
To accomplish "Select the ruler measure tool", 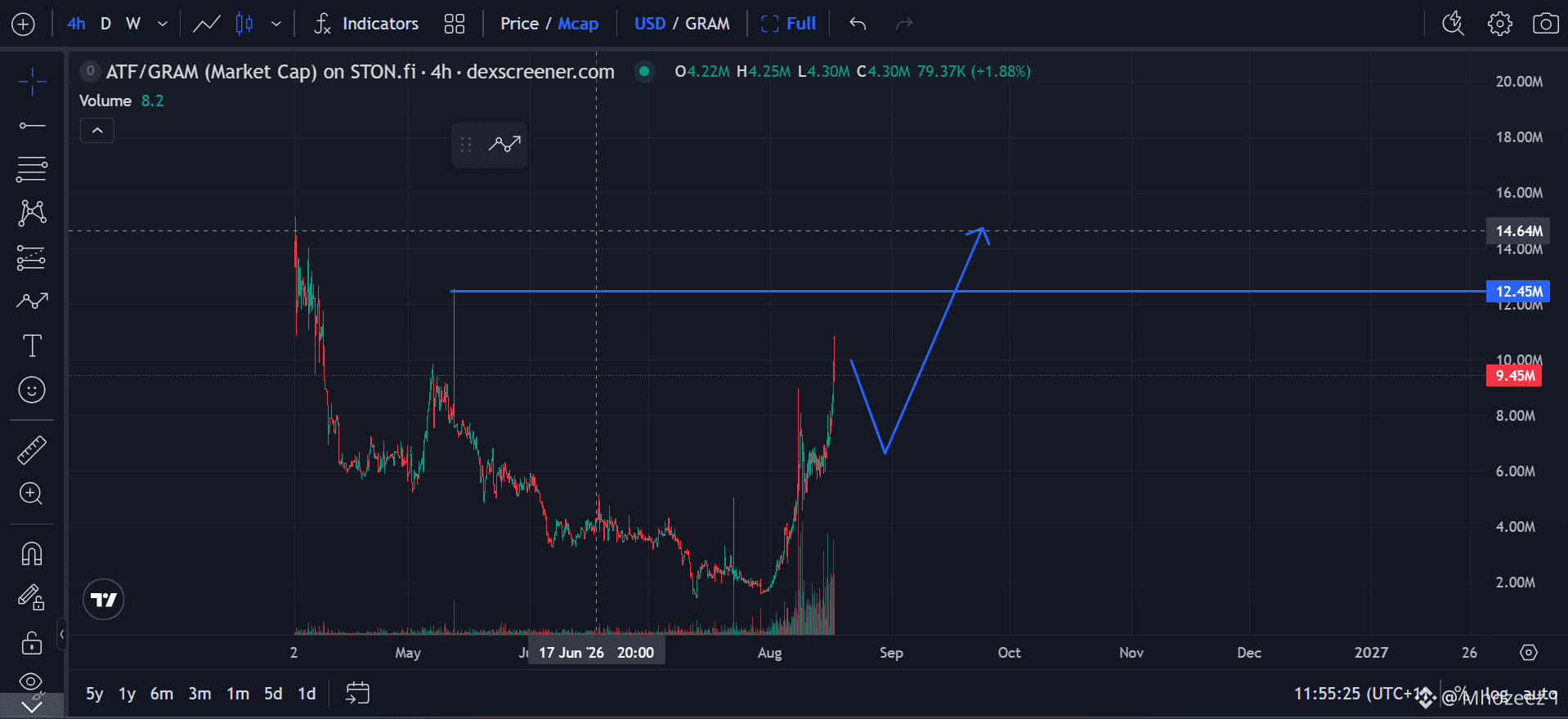I will (32, 450).
